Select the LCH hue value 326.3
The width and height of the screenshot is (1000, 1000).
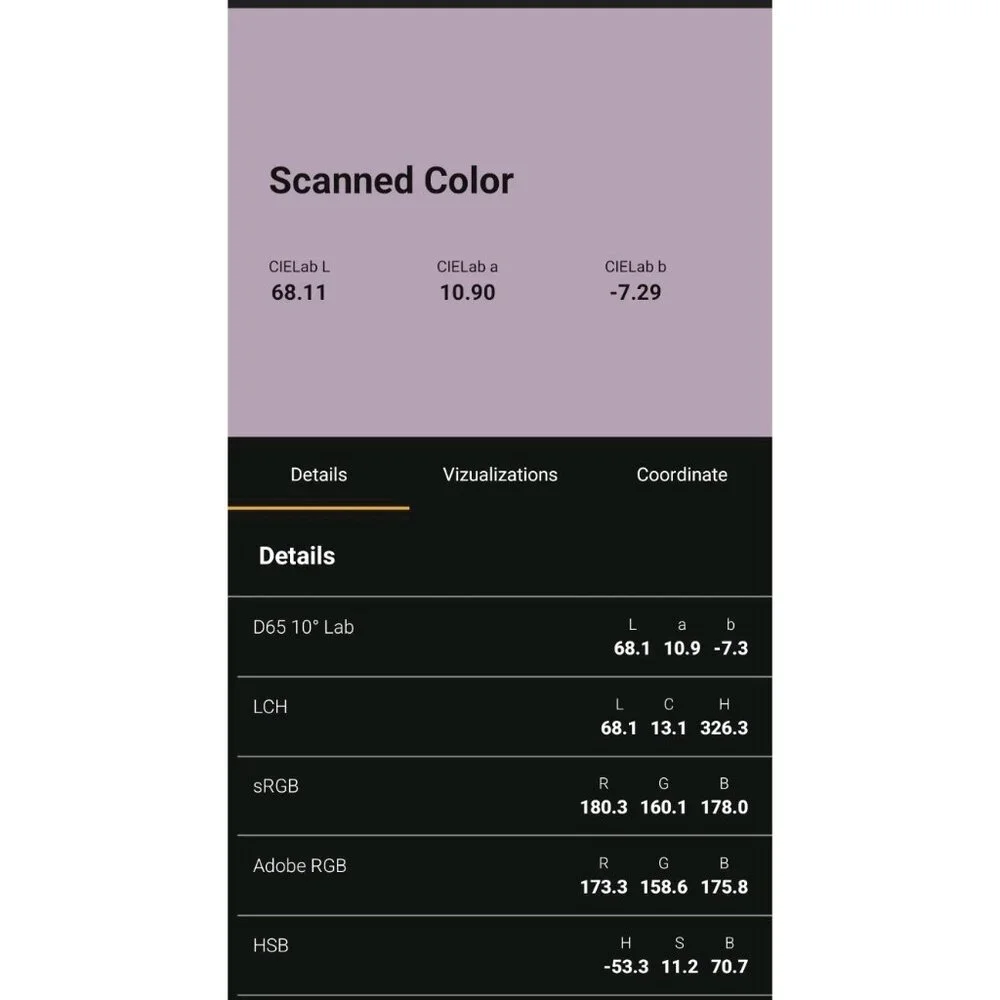pyautogui.click(x=724, y=728)
